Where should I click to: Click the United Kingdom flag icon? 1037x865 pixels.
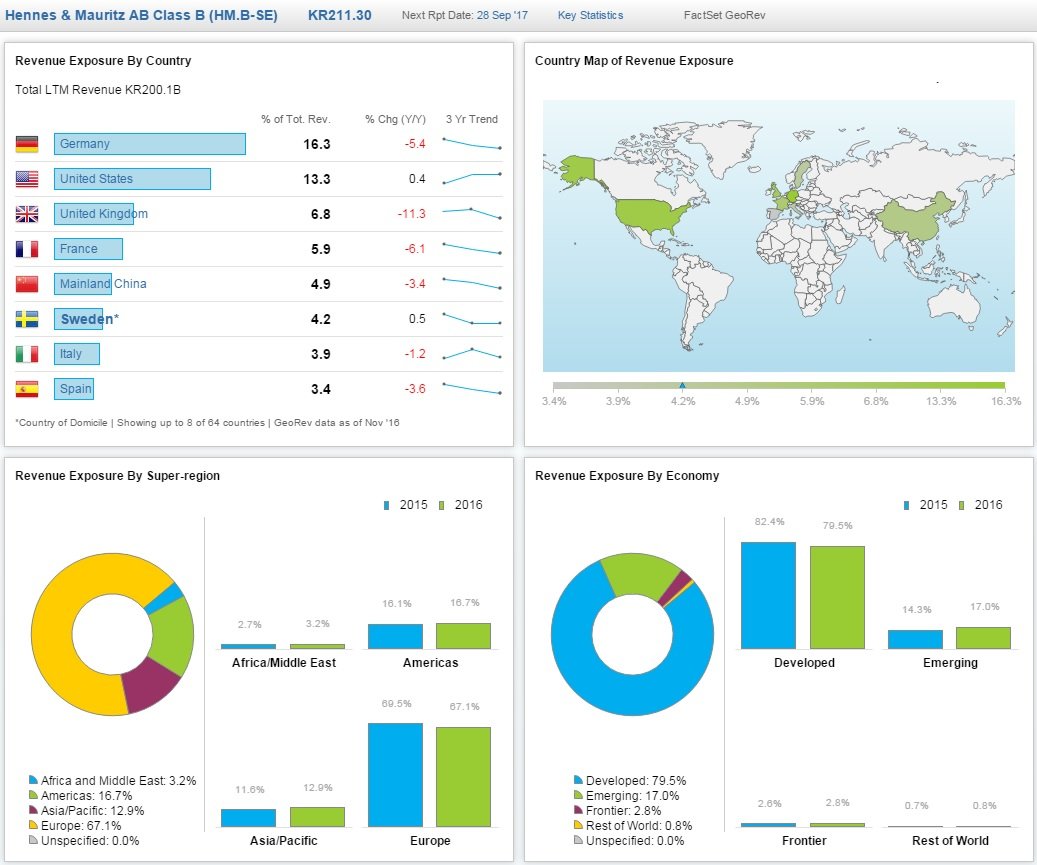[27, 214]
